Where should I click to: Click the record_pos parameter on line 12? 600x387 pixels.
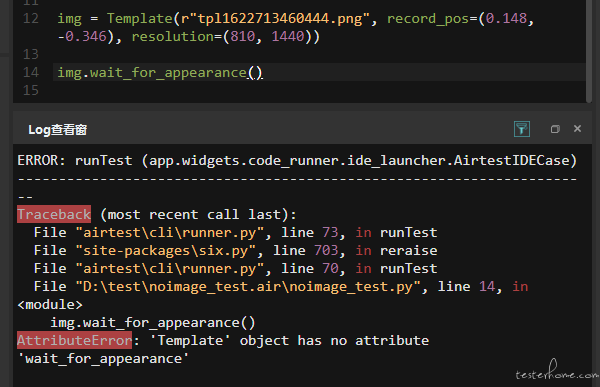(428, 18)
